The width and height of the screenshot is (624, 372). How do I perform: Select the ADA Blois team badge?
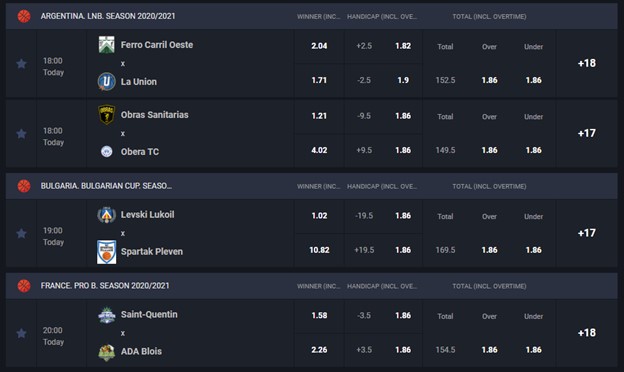pyautogui.click(x=107, y=352)
